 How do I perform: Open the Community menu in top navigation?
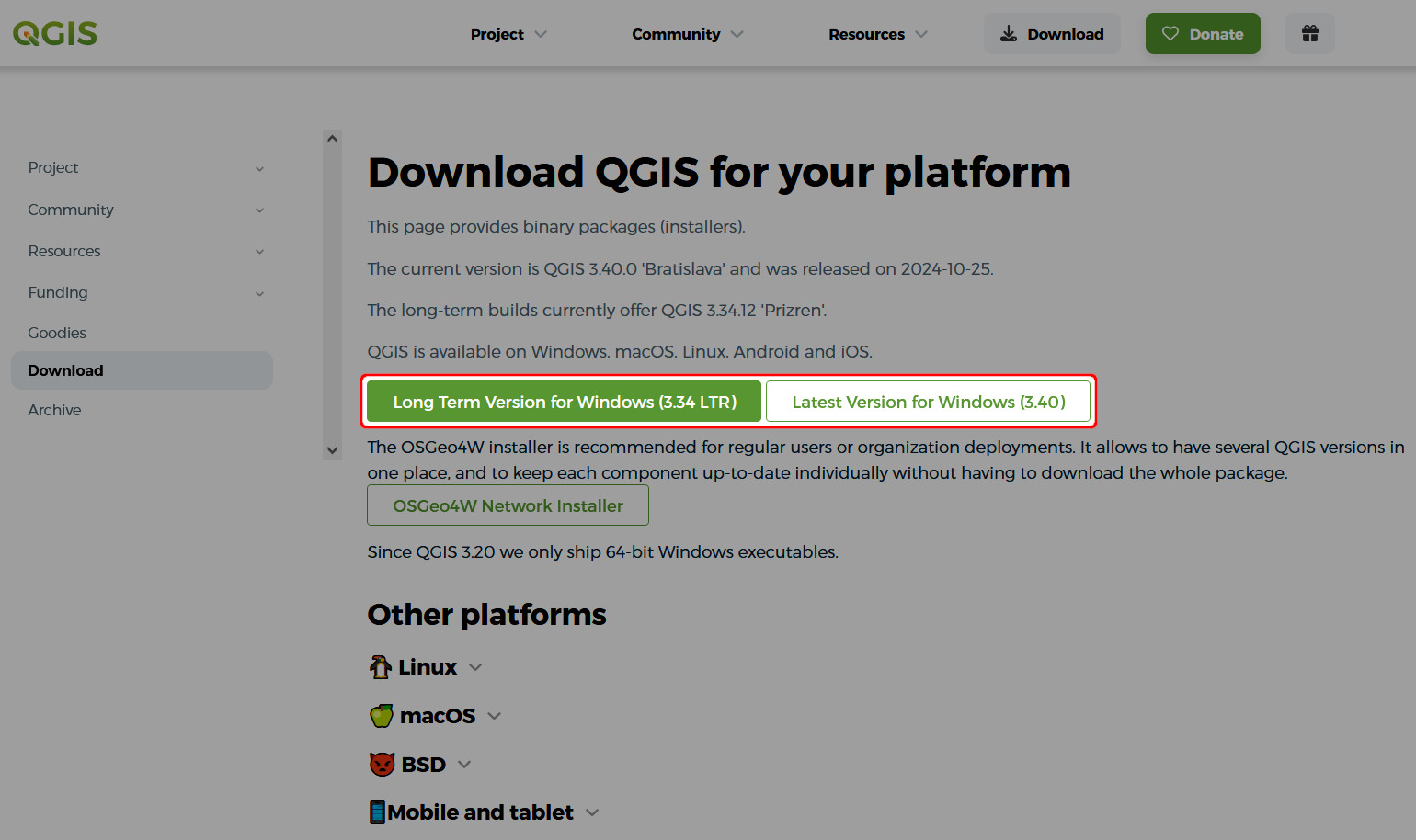click(687, 34)
